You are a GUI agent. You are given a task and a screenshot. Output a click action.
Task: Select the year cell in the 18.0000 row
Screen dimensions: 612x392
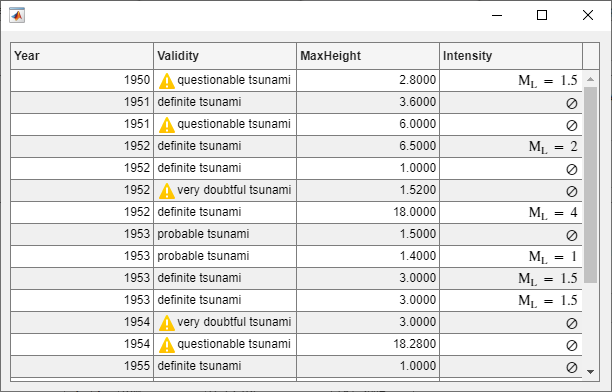tap(82, 212)
